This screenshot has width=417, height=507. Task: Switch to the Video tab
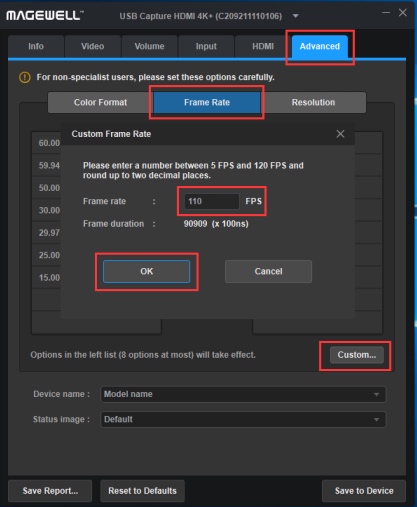tap(93, 46)
